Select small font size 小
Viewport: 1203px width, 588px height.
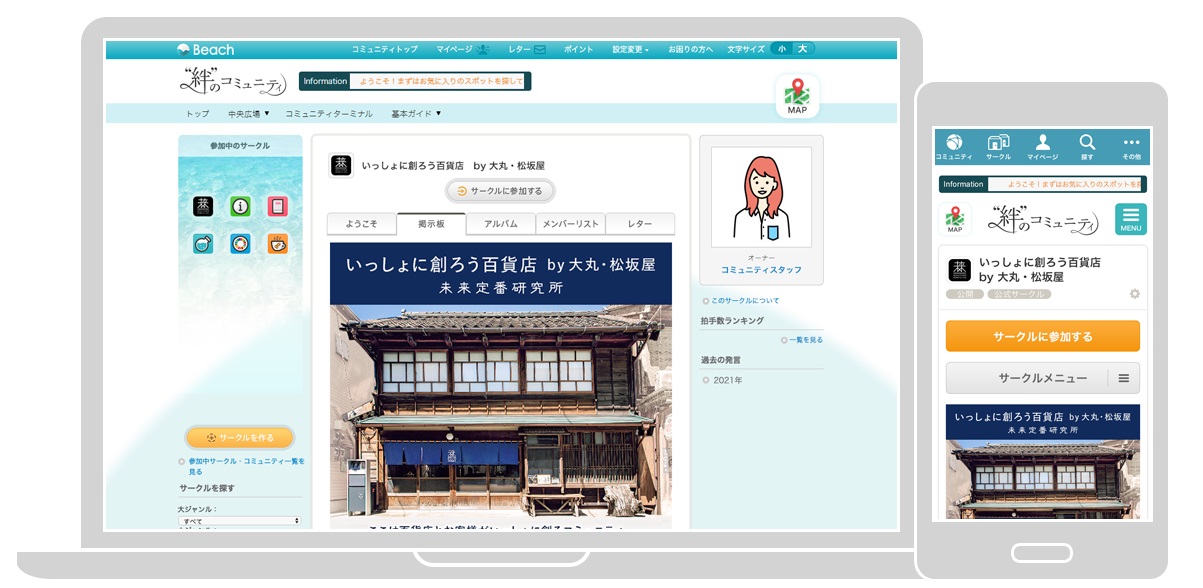click(781, 49)
